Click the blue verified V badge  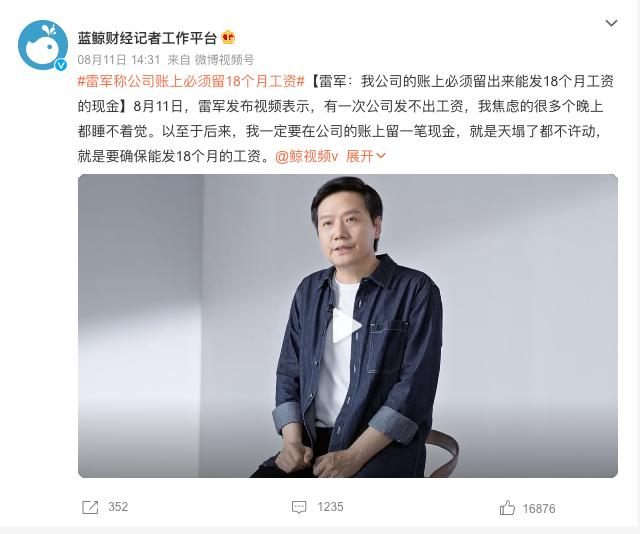pyautogui.click(x=61, y=65)
